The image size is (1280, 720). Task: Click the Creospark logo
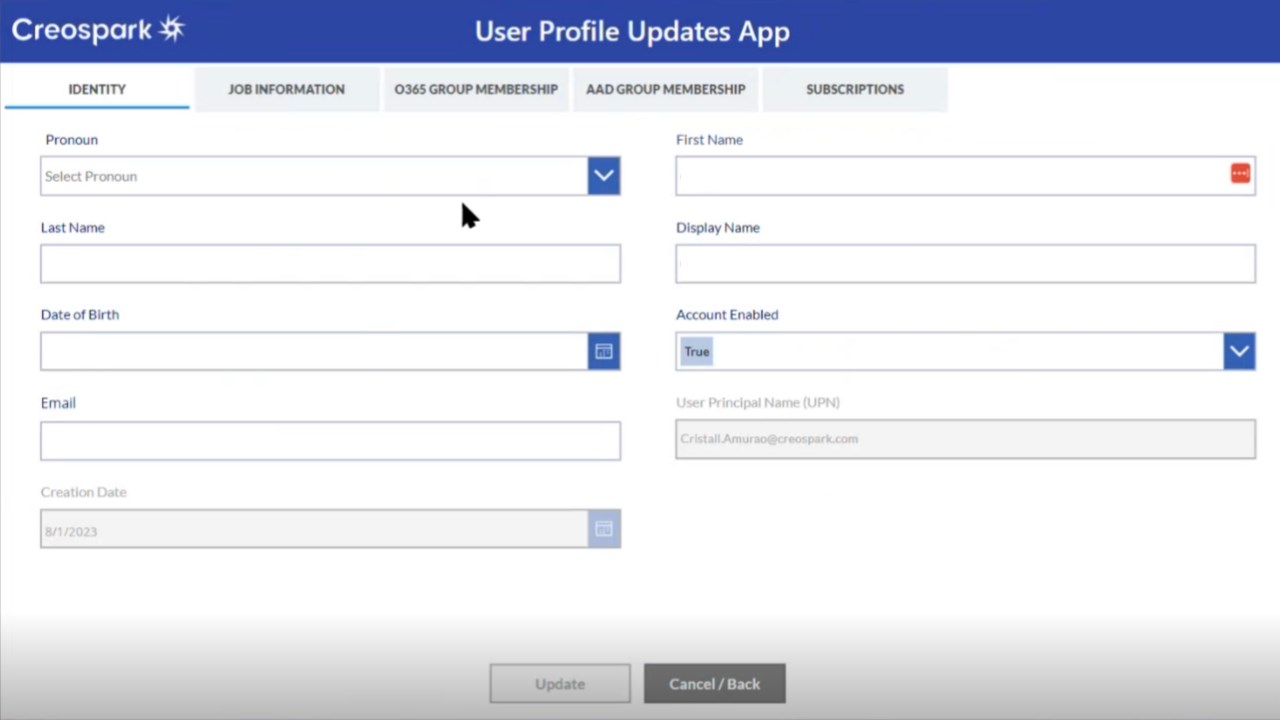[x=98, y=30]
